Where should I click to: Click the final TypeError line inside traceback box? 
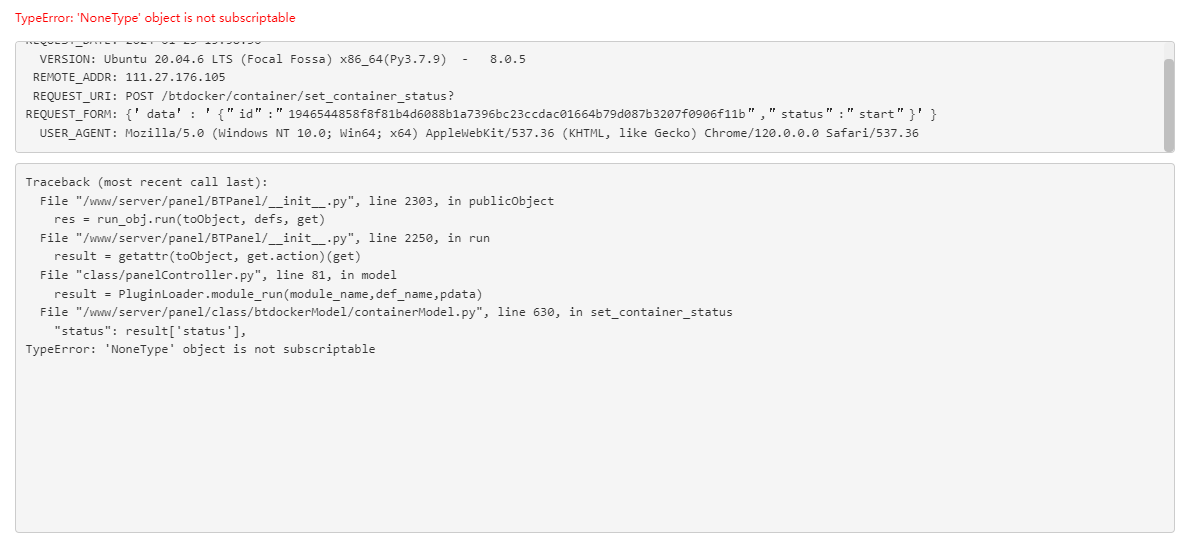click(x=201, y=349)
